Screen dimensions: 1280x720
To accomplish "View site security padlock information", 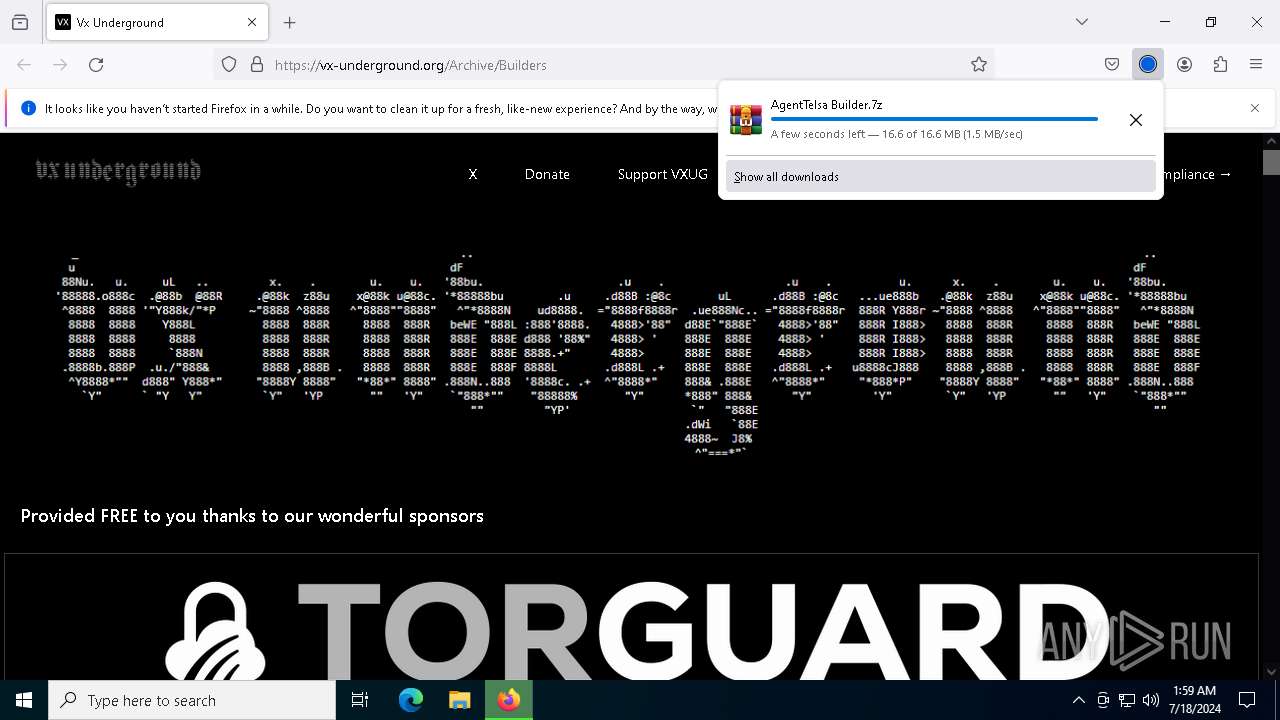I will pyautogui.click(x=257, y=65).
